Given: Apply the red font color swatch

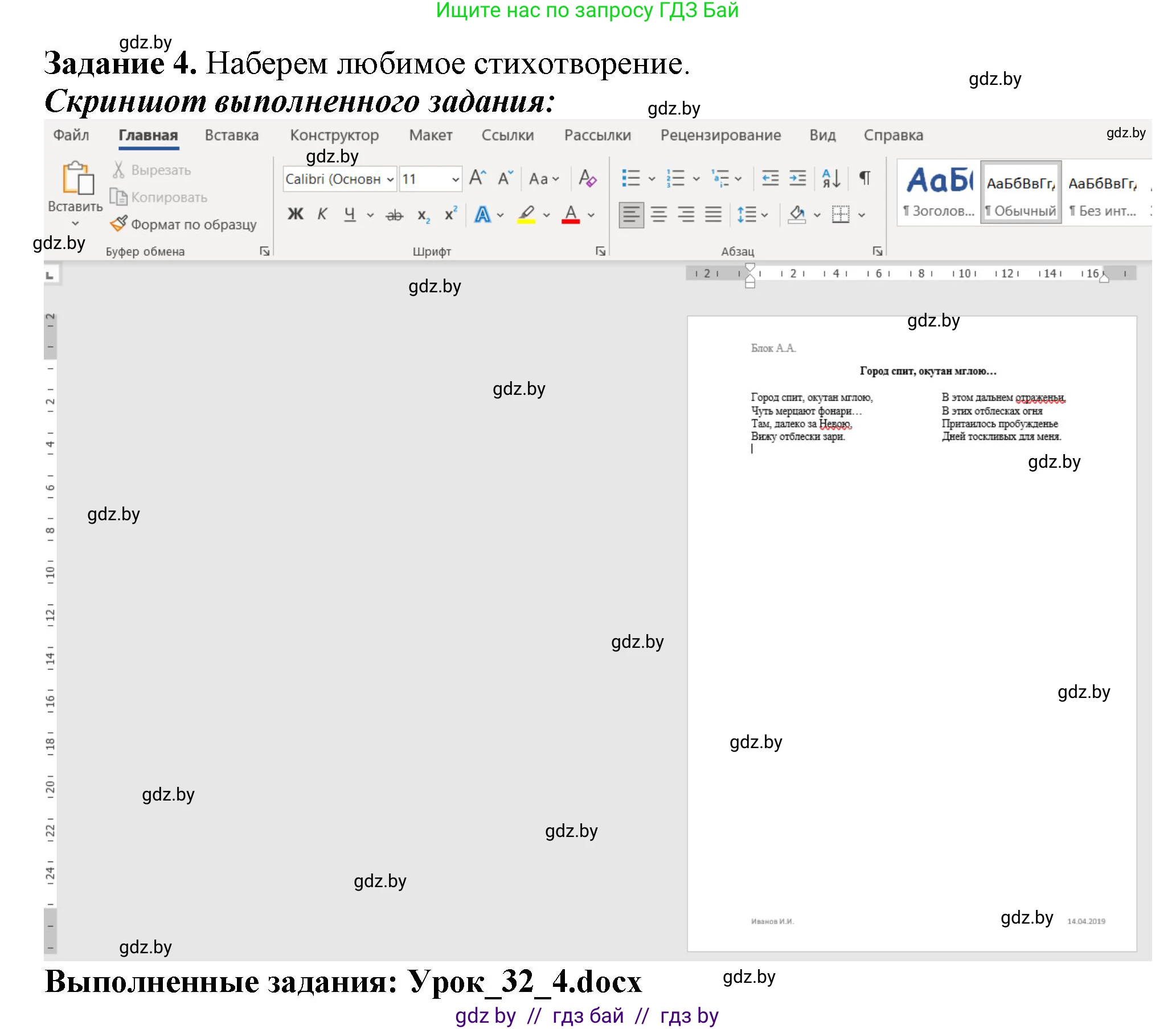Looking at the screenshot, I should click(570, 215).
